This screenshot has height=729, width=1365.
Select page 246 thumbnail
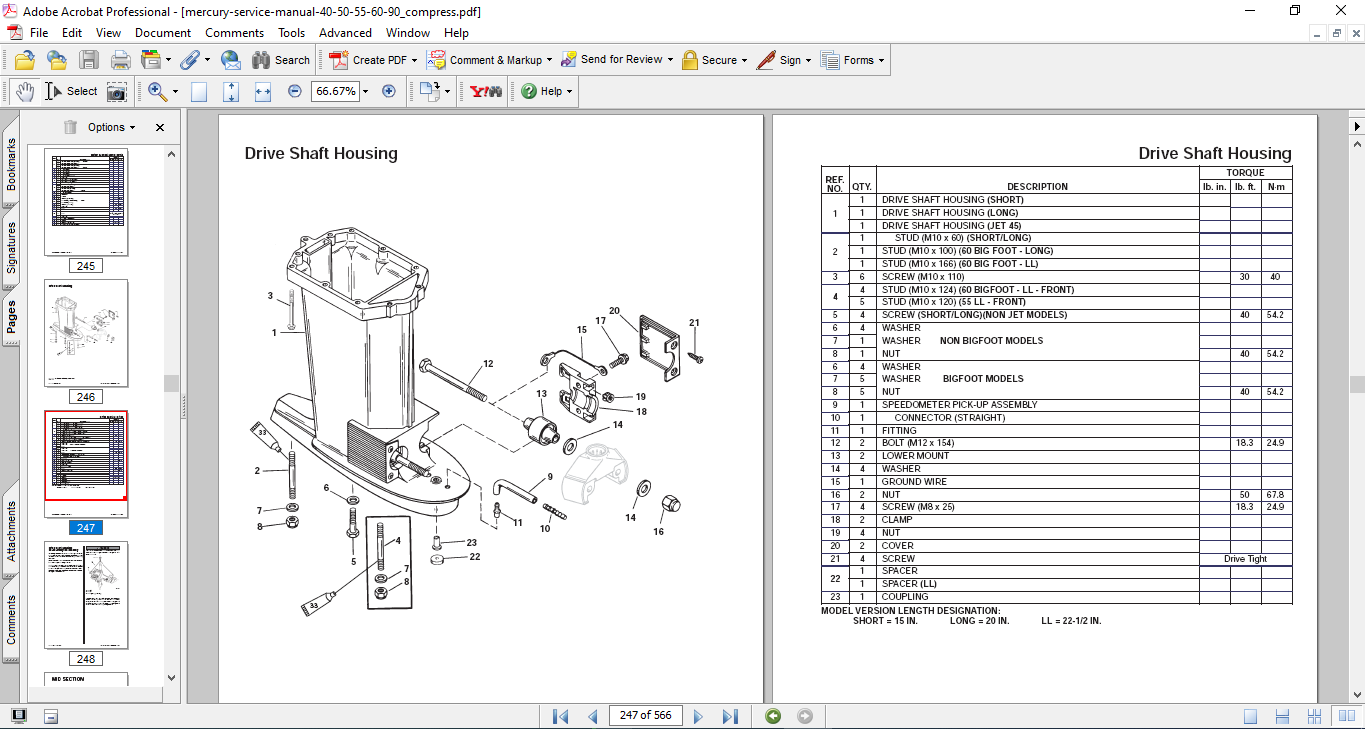(x=86, y=333)
